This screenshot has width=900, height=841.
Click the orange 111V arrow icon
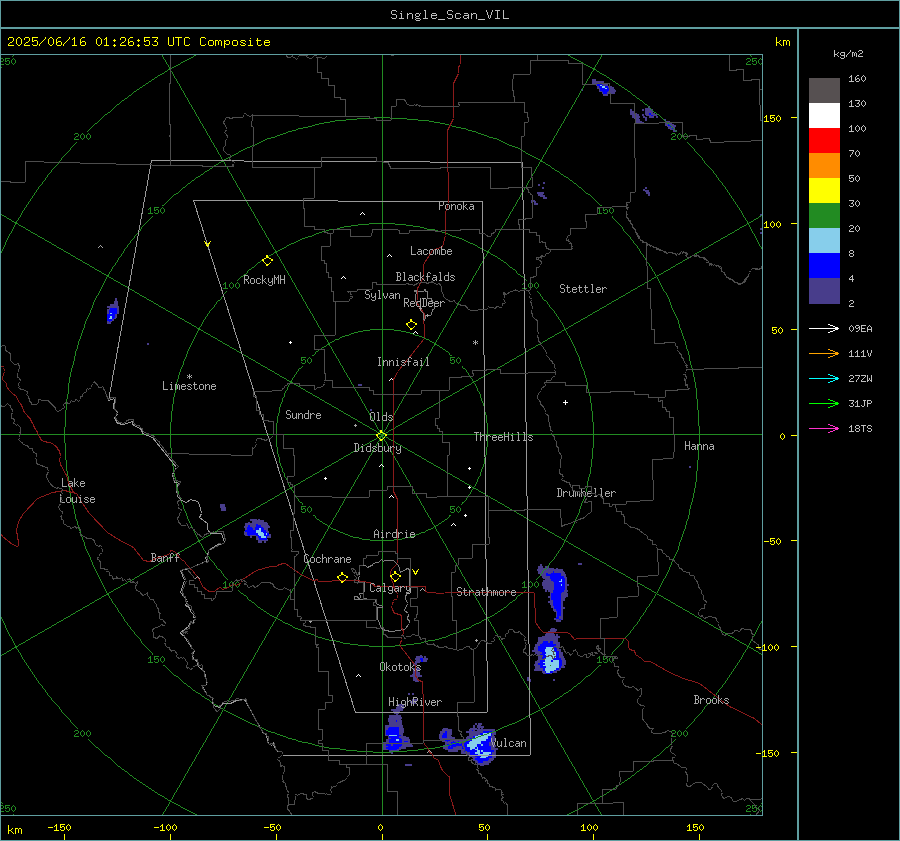coord(824,354)
